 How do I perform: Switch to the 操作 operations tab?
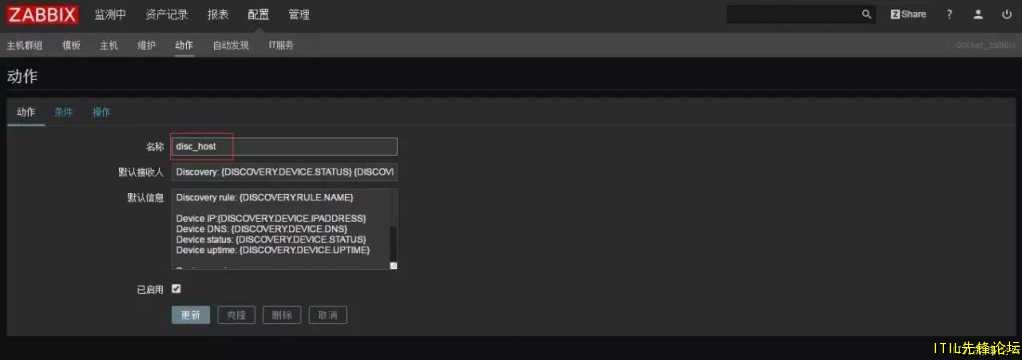point(101,112)
